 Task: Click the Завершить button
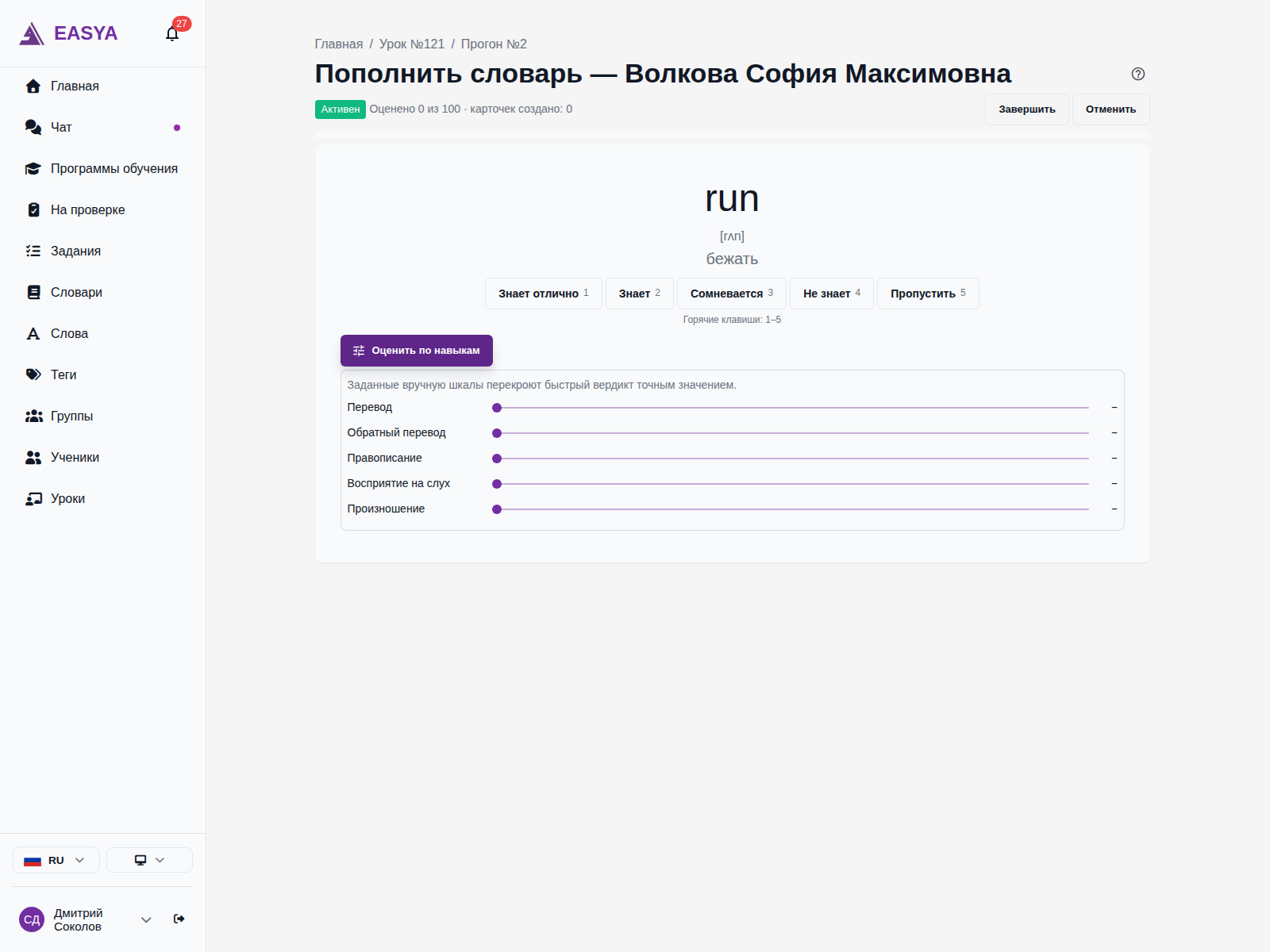(x=1027, y=109)
